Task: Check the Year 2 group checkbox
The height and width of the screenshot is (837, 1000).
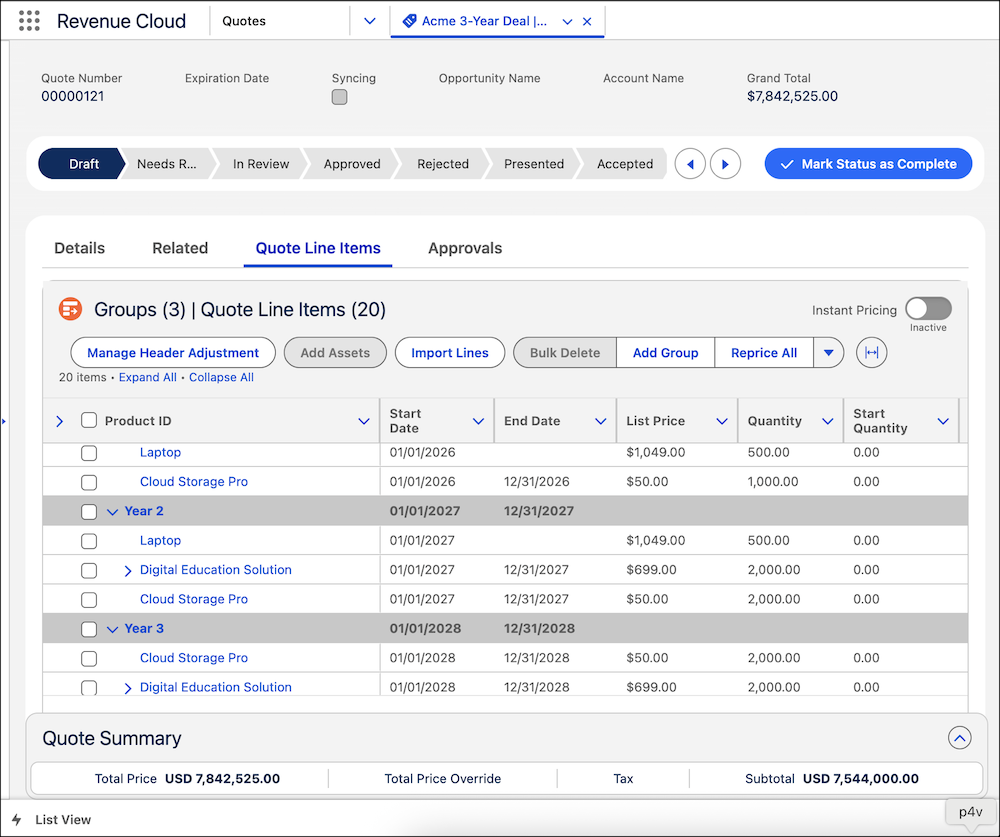Action: pos(89,512)
